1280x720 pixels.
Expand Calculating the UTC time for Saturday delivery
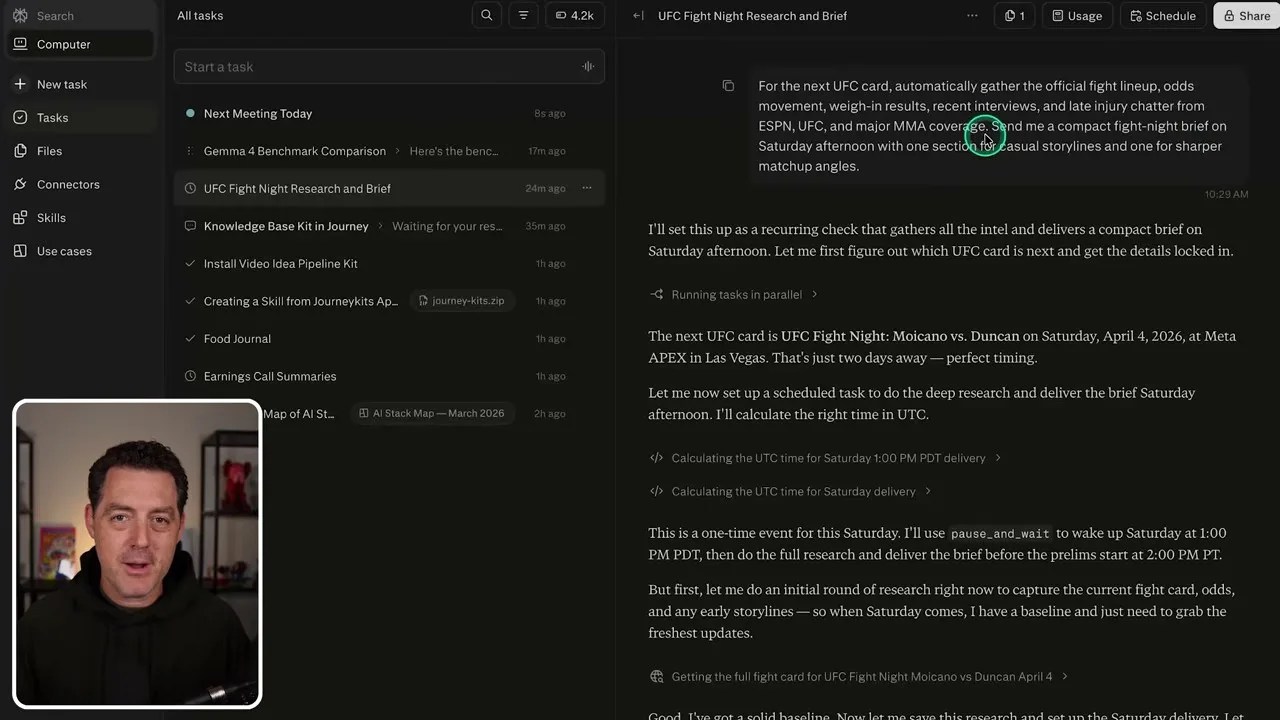pyautogui.click(x=790, y=491)
